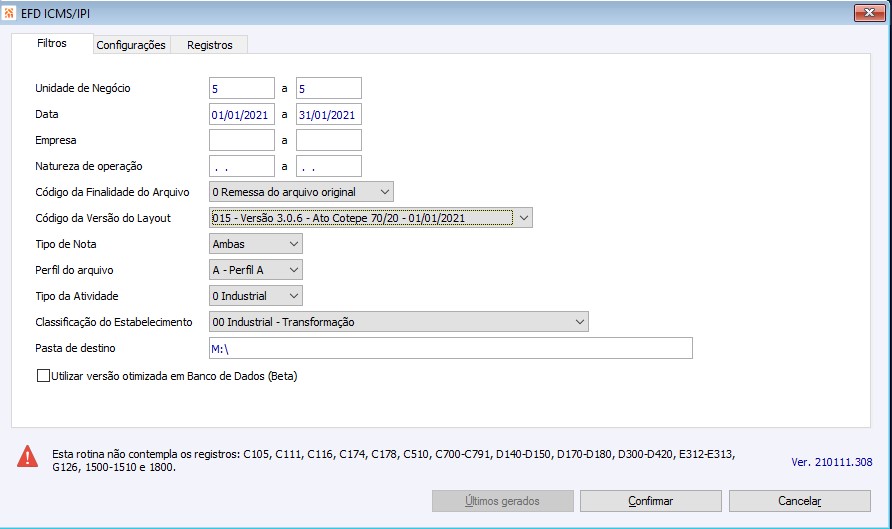Click the version text Ver. 210111.308
This screenshot has height=529, width=892.
click(x=832, y=462)
